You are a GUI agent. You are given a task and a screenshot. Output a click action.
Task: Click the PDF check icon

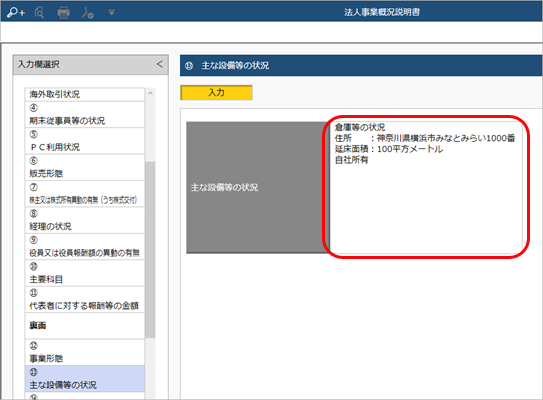point(87,13)
